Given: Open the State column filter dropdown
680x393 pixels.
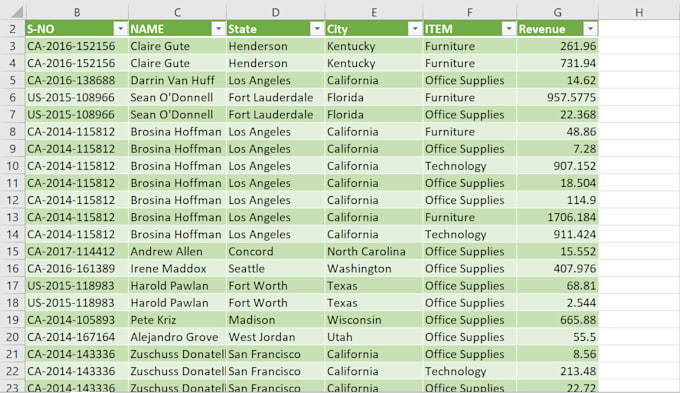Looking at the screenshot, I should click(x=317, y=29).
